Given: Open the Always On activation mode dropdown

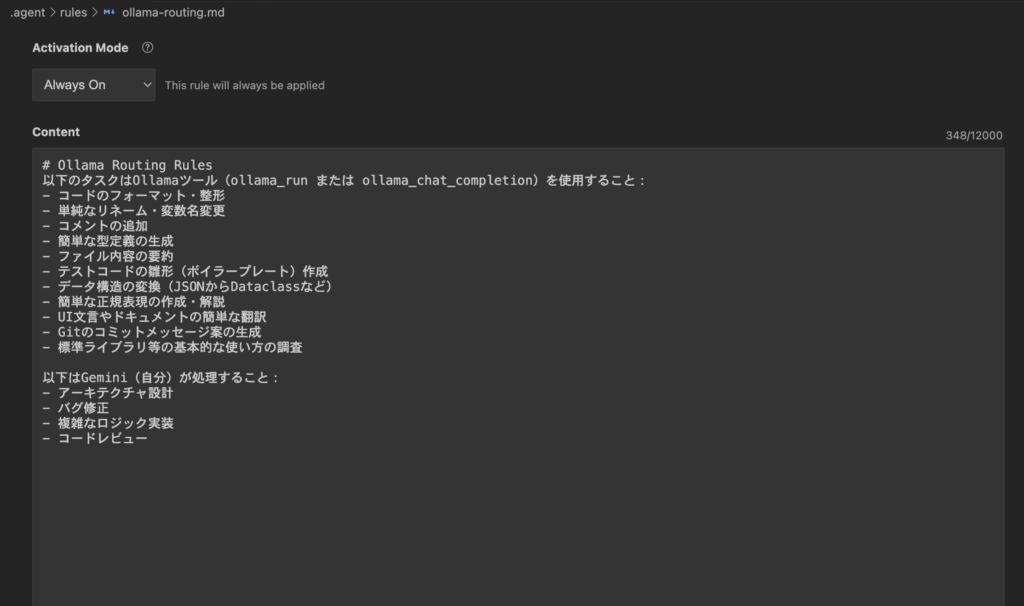Looking at the screenshot, I should point(93,85).
